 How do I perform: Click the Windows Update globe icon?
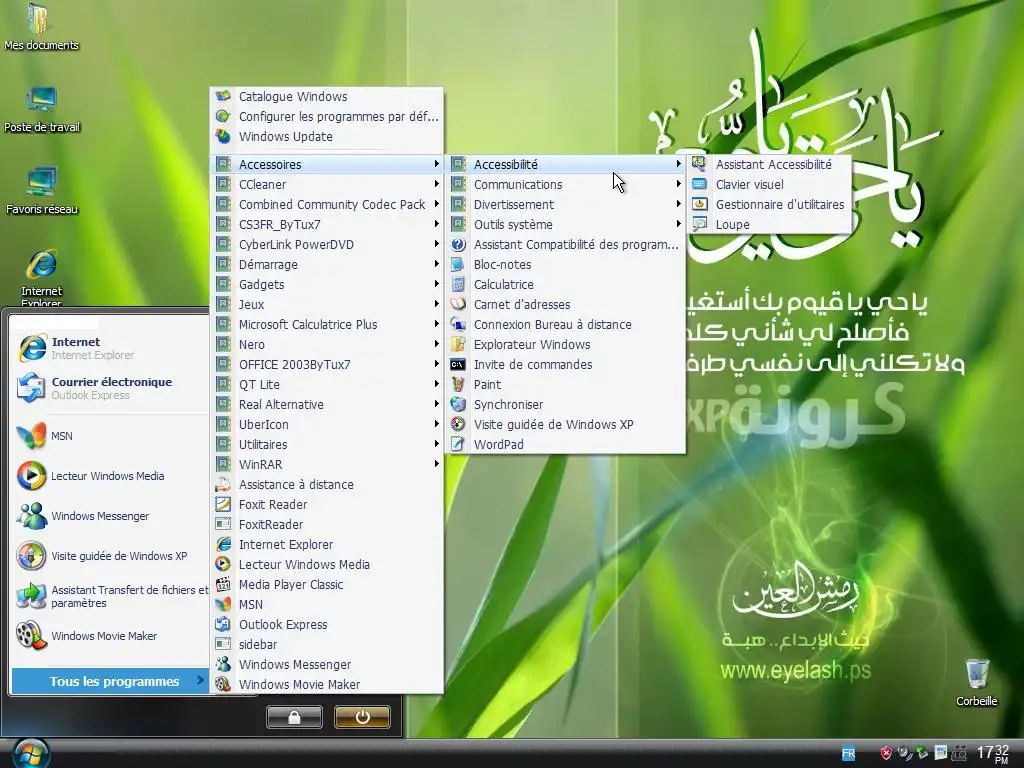point(223,136)
